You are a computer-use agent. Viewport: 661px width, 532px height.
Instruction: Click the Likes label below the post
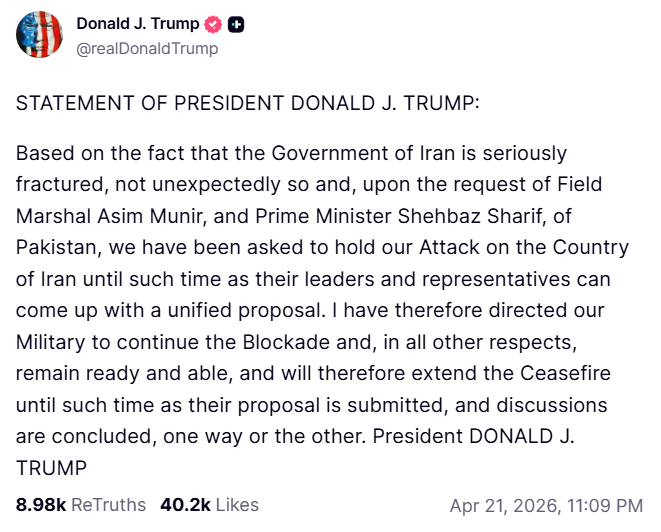tap(235, 505)
